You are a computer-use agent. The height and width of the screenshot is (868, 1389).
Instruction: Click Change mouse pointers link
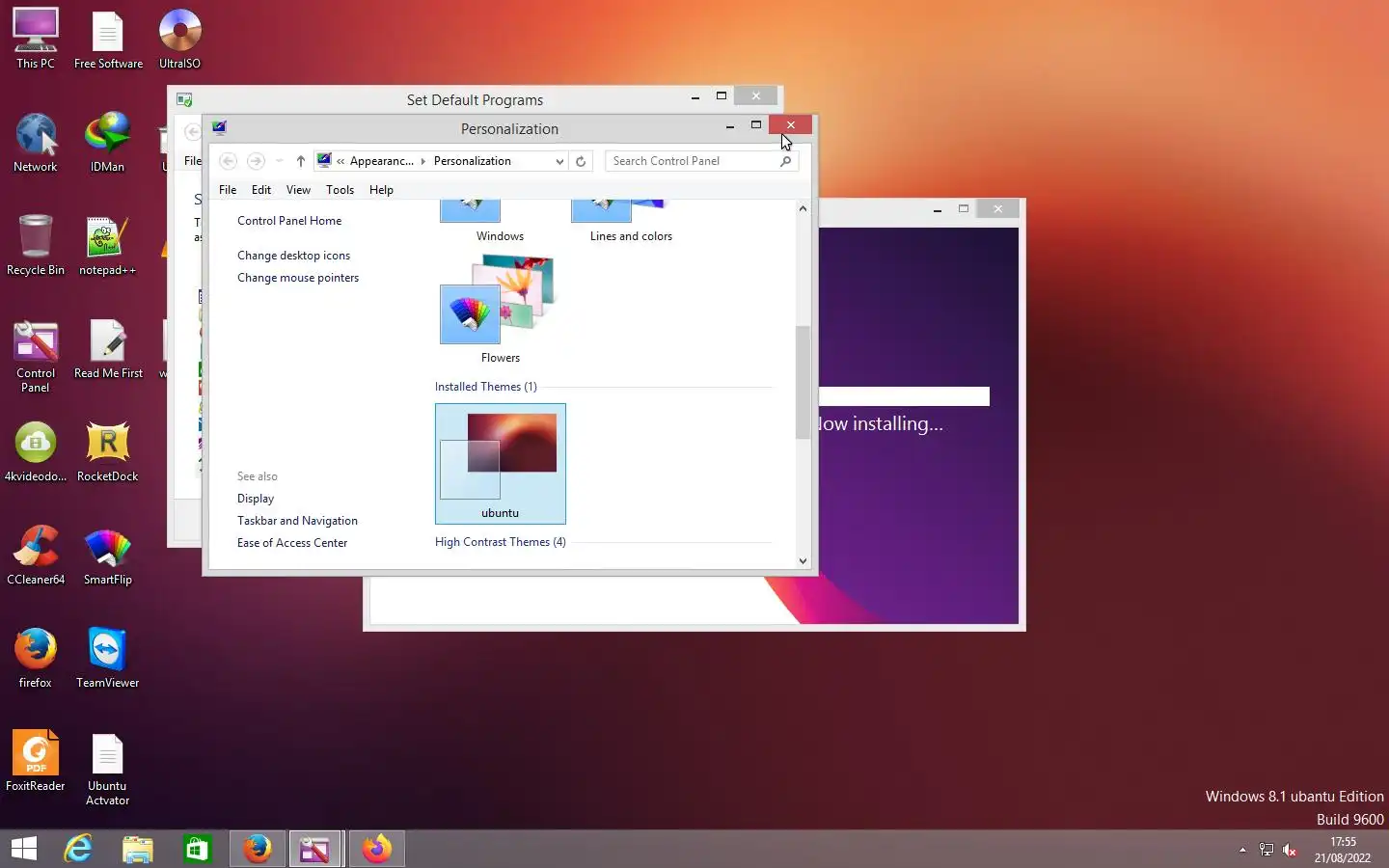(298, 278)
